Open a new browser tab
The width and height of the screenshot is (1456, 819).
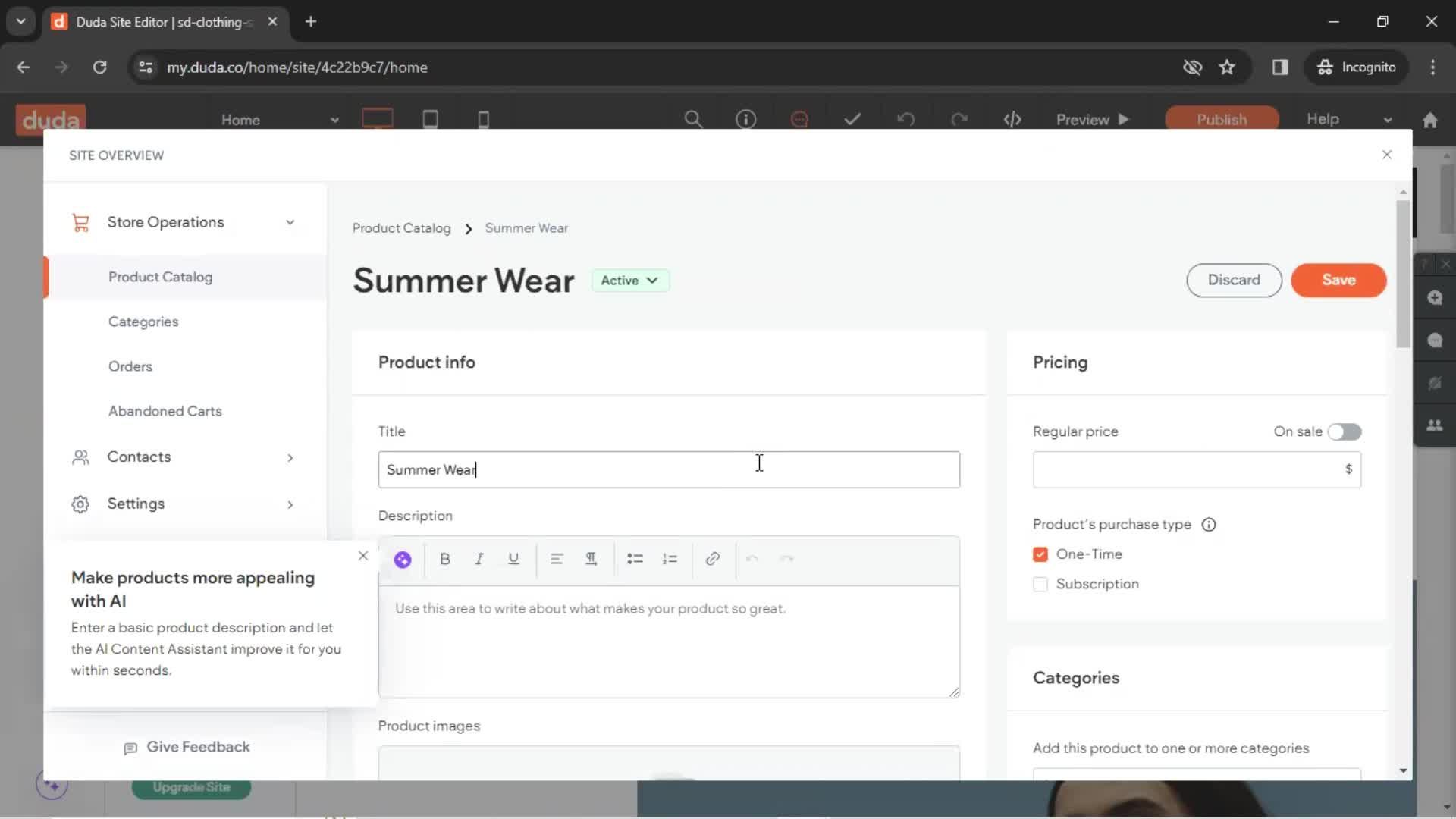pyautogui.click(x=311, y=22)
